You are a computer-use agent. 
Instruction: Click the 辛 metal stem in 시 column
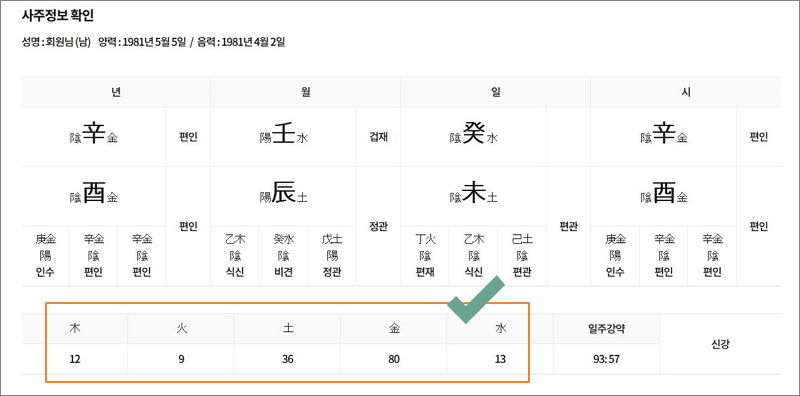664,134
